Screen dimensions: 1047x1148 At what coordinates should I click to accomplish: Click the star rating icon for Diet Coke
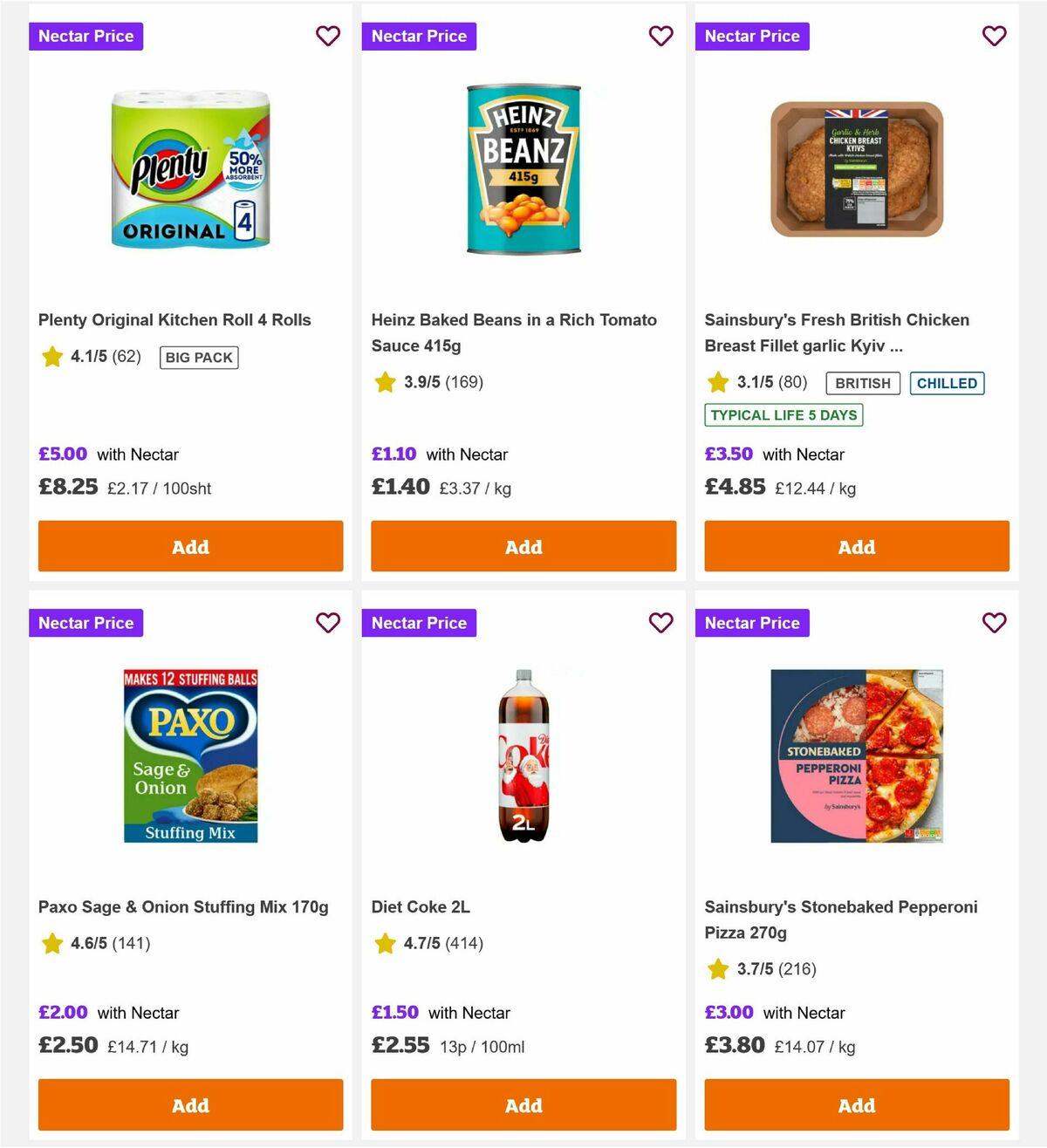pyautogui.click(x=385, y=943)
